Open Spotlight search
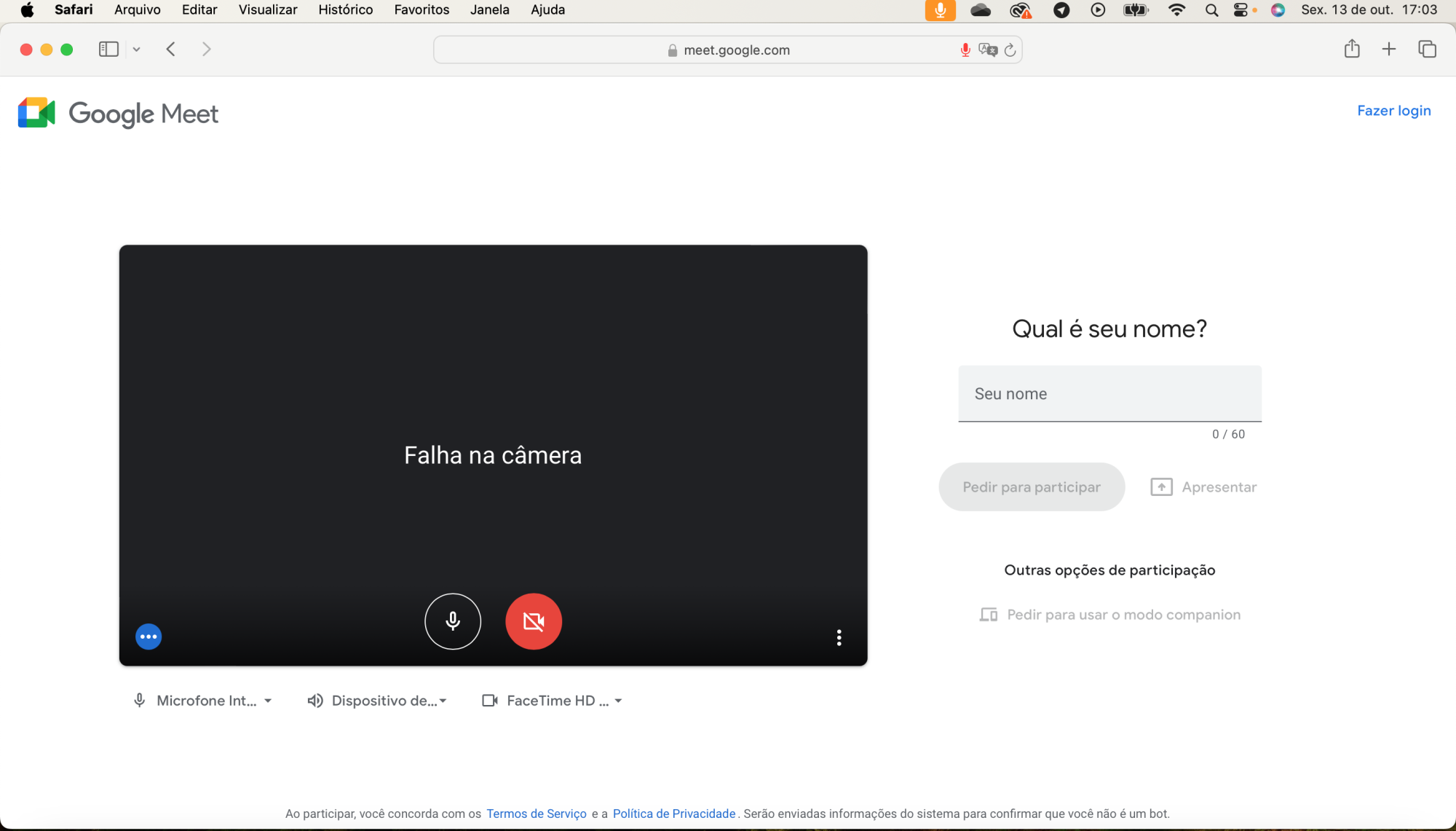 pyautogui.click(x=1211, y=10)
